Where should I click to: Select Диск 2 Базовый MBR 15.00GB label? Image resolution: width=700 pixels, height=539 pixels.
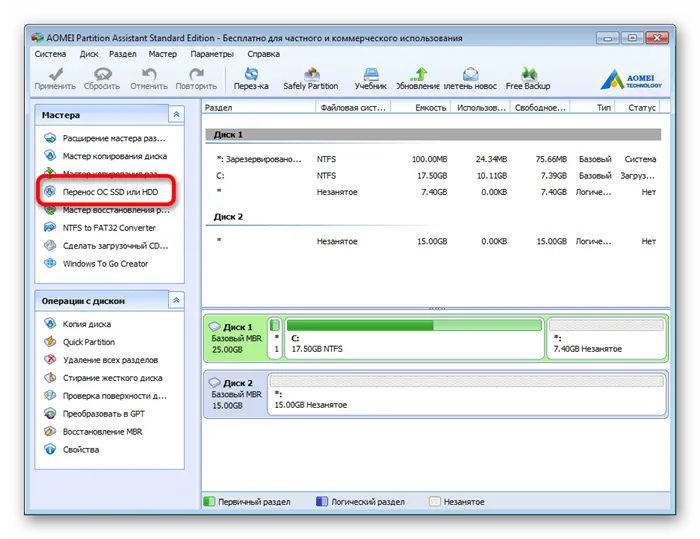236,394
